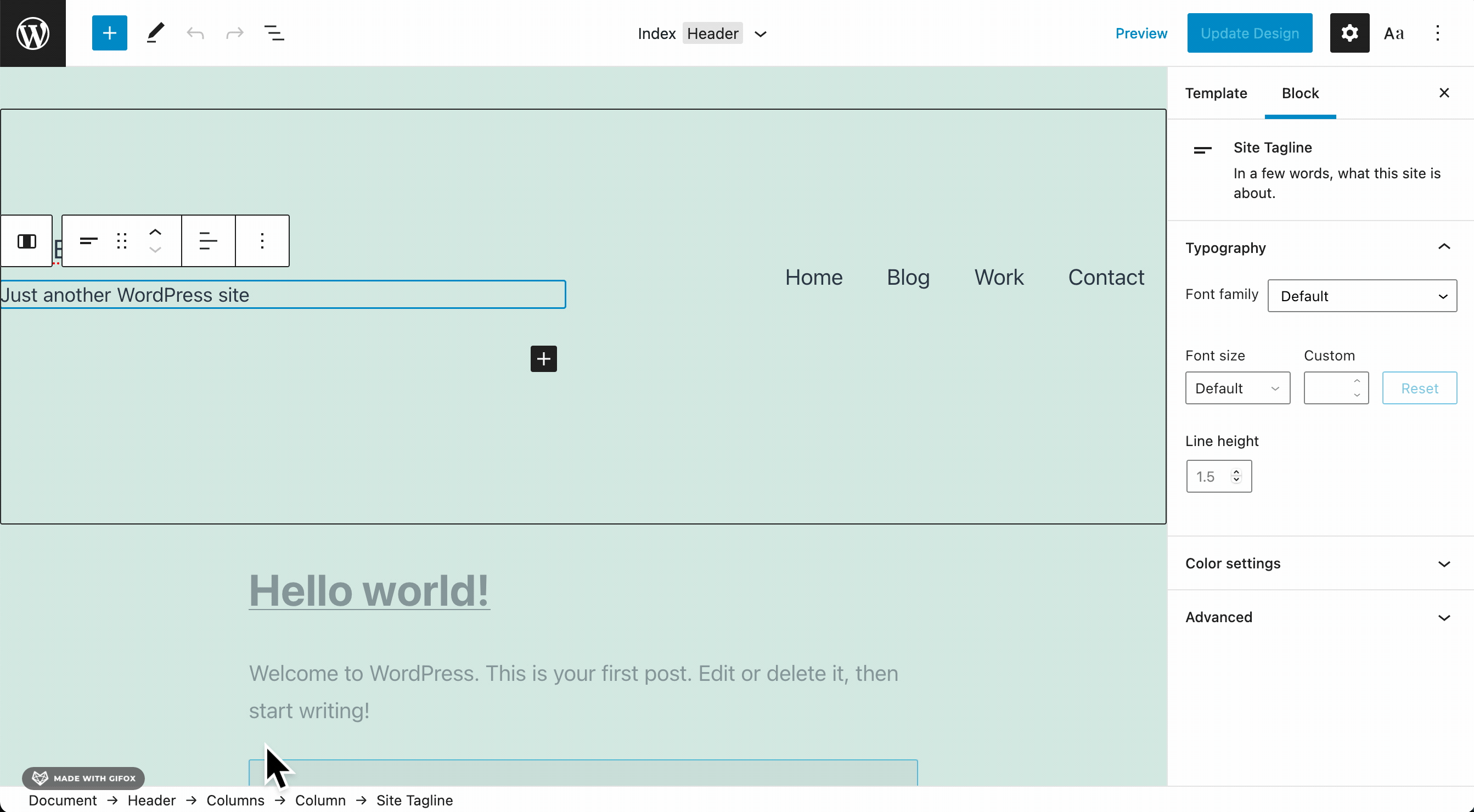1474x812 pixels.
Task: Open Global Styles Aa panel
Action: 1394,33
